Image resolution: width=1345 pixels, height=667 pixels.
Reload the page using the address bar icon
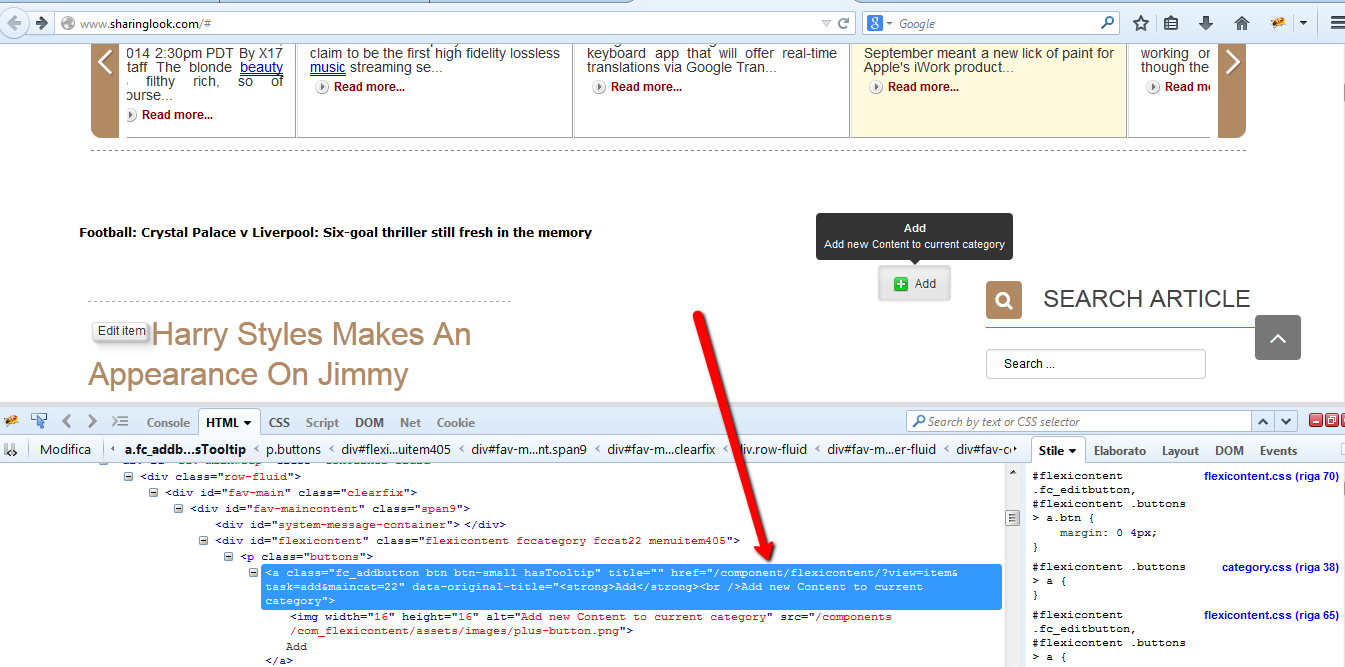[x=843, y=23]
